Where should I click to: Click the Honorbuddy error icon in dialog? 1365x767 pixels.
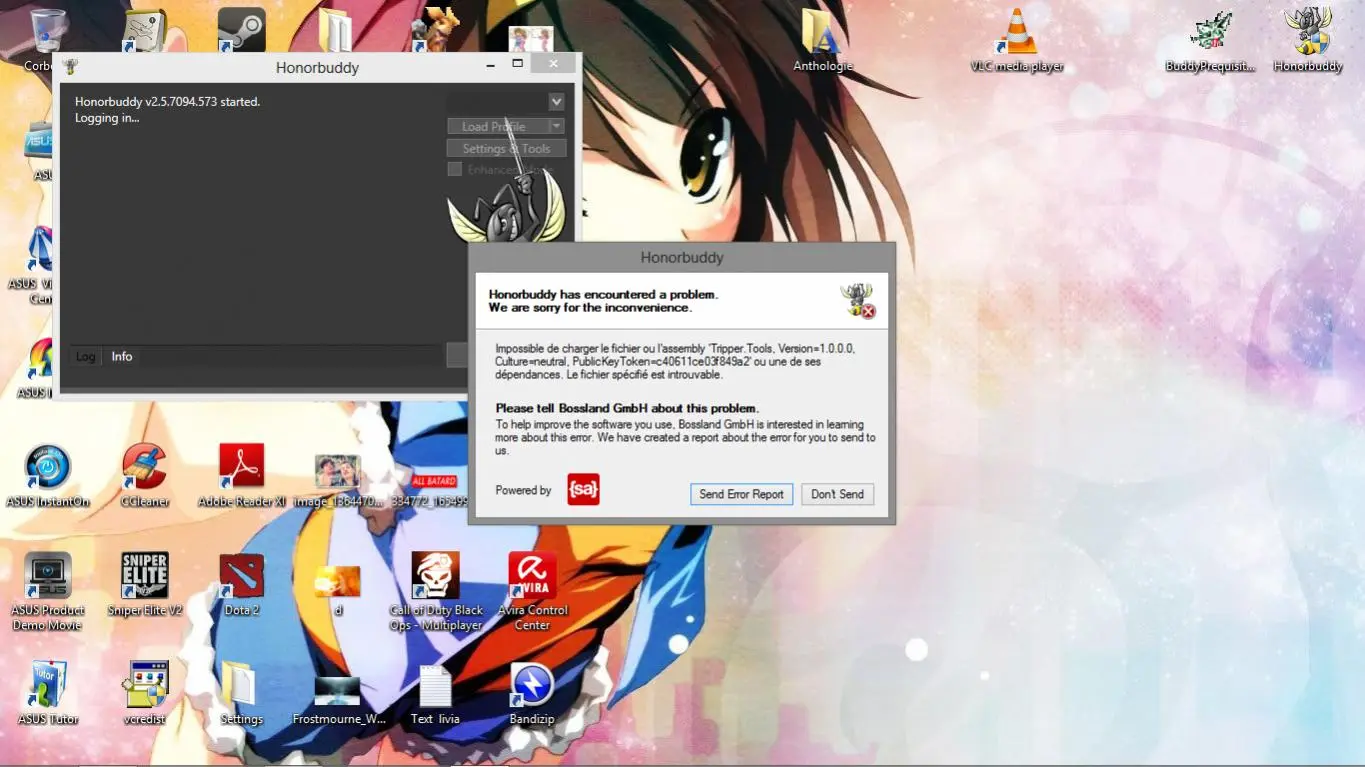[857, 301]
